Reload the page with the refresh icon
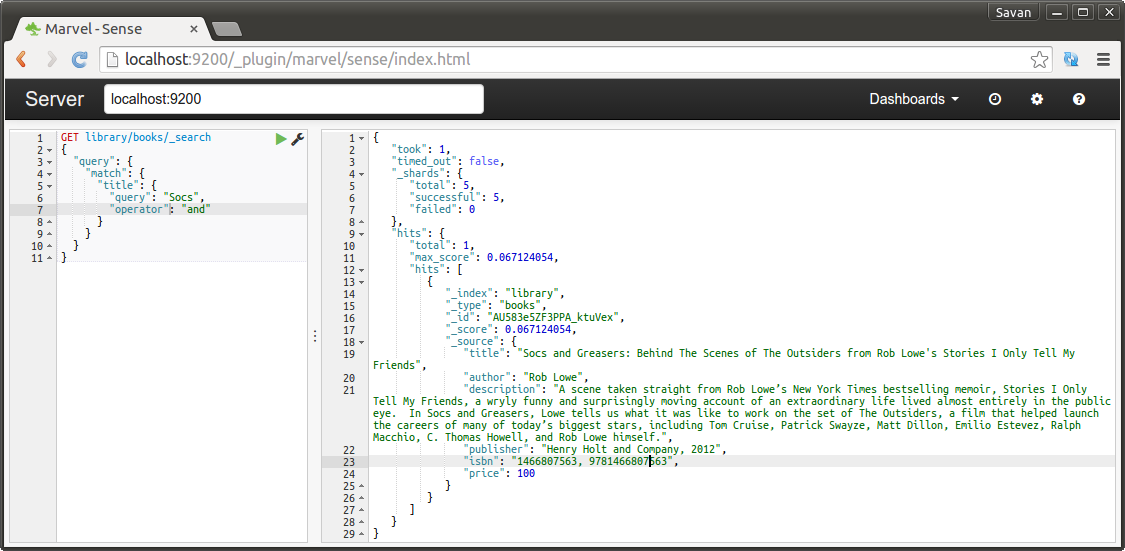The height and width of the screenshot is (551, 1125). coord(80,60)
